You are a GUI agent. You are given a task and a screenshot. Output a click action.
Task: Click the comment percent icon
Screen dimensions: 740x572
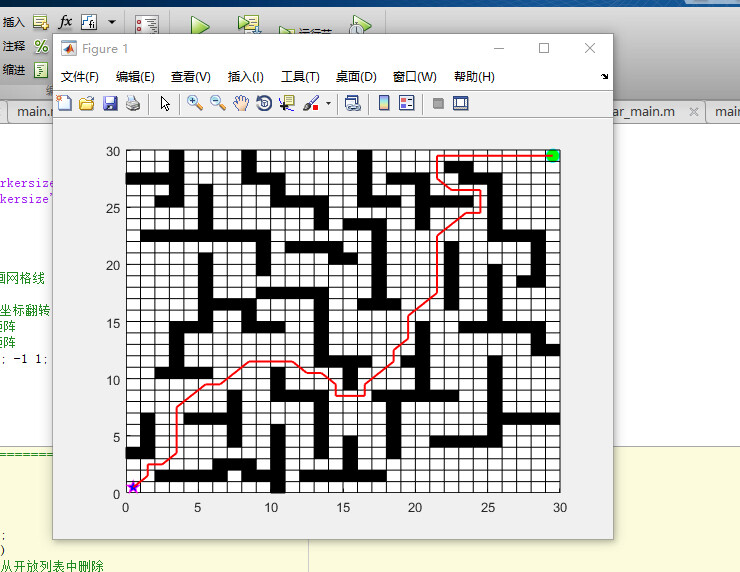pos(41,46)
